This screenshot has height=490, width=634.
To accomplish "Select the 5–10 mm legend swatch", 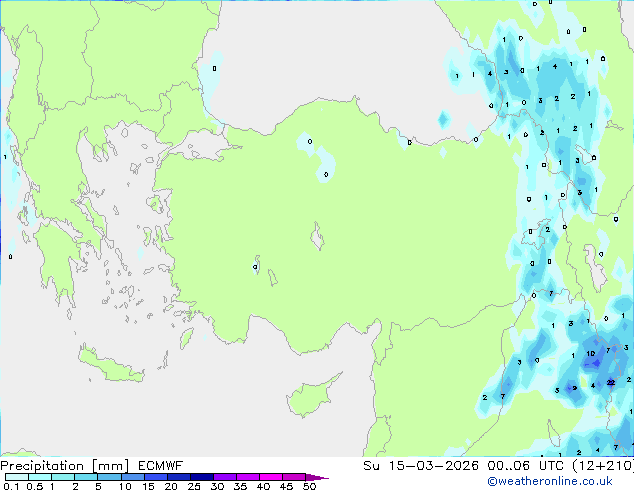I will point(109,477).
